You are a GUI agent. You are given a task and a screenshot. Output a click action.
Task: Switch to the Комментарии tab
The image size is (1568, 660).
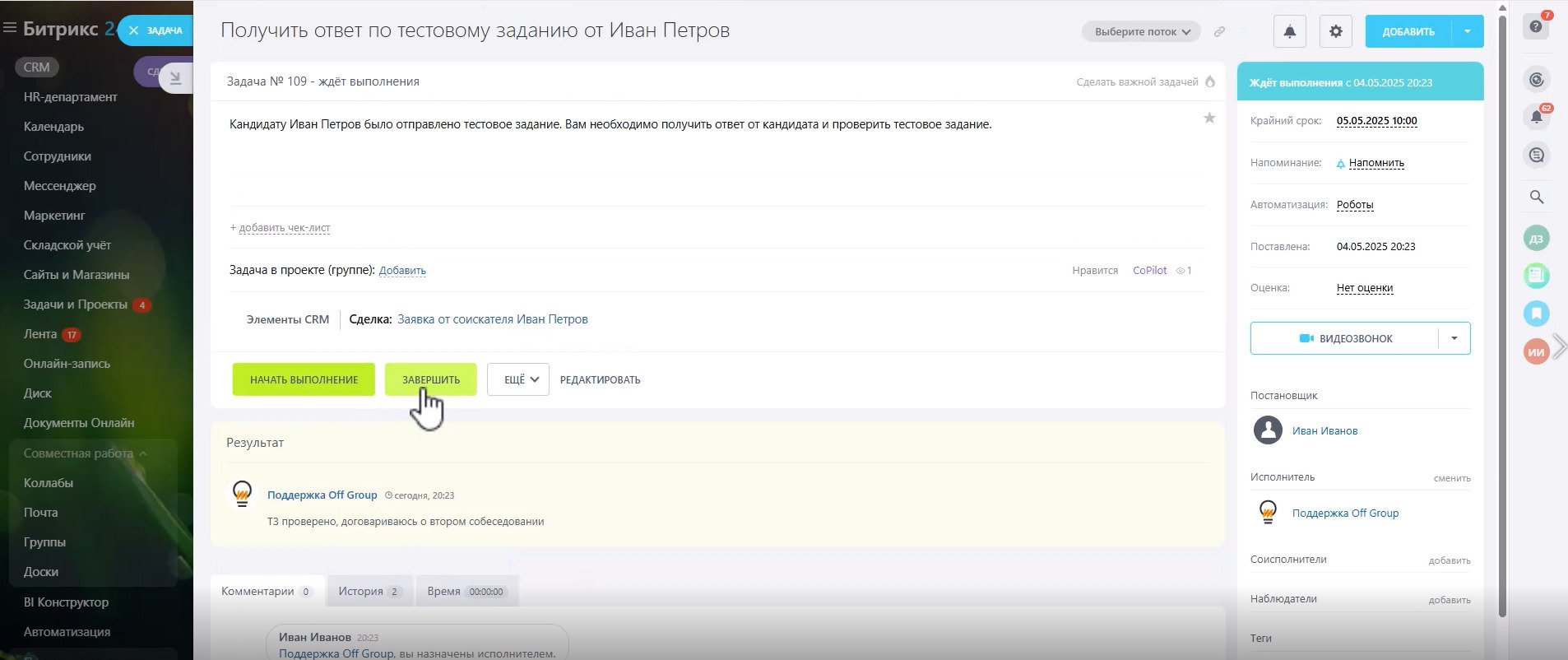[267, 591]
